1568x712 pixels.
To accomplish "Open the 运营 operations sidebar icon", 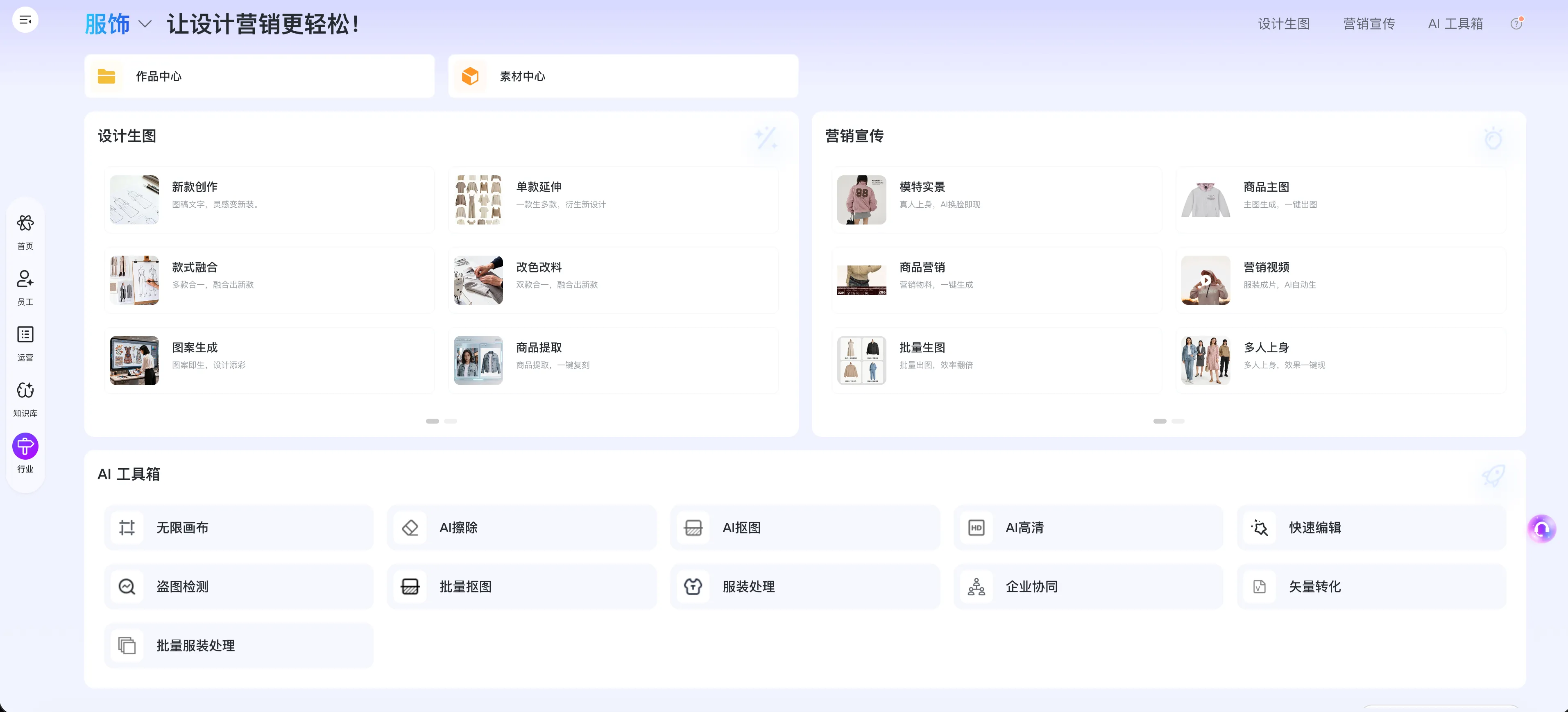I will click(25, 335).
